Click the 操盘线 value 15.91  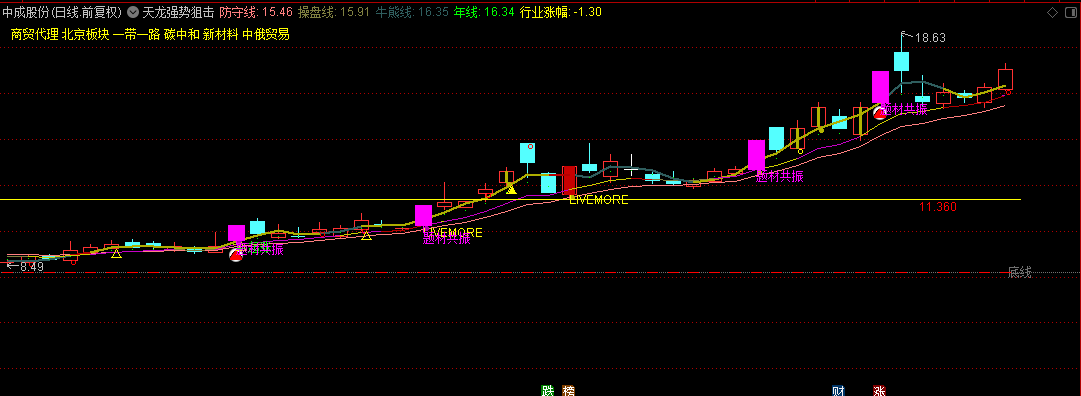tap(356, 12)
